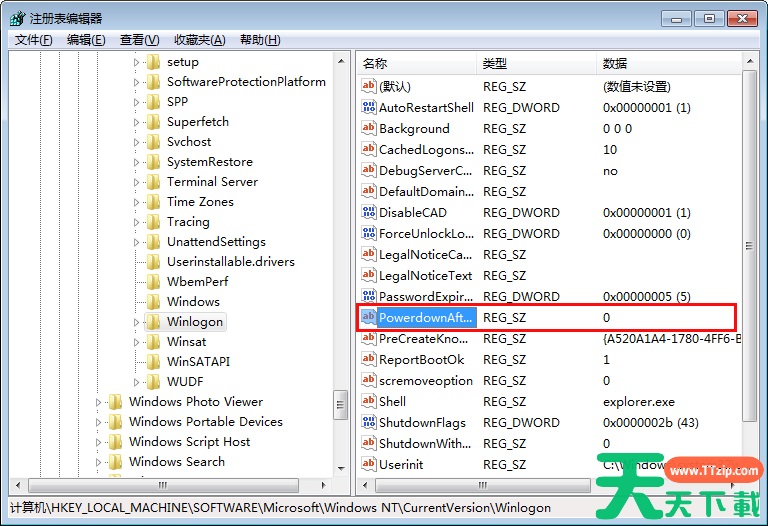Click values pane horizontal scrollbar thumb
This screenshot has width=768, height=526.
pos(482,485)
